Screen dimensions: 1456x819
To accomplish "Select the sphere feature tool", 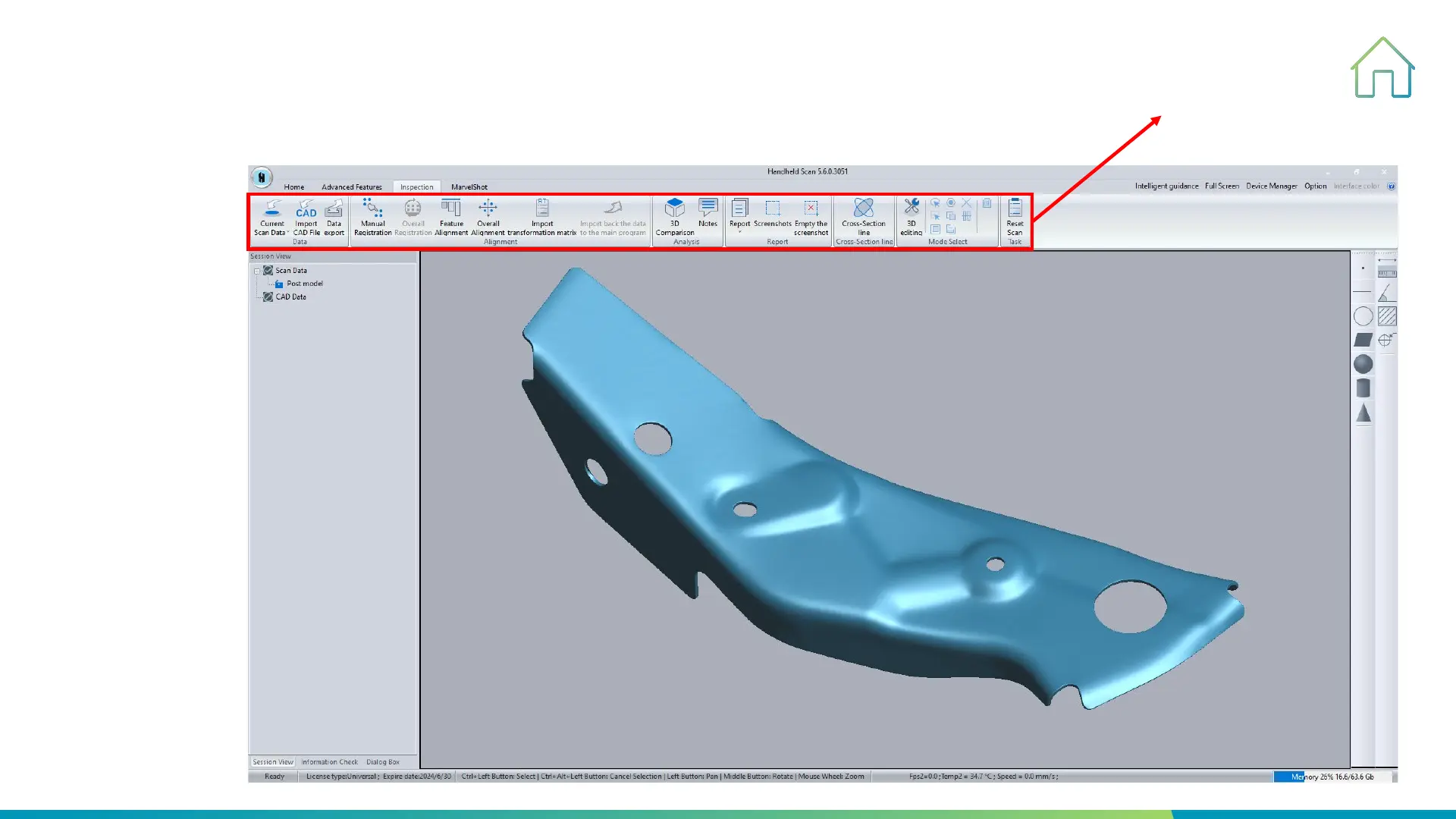I will 1363,364.
